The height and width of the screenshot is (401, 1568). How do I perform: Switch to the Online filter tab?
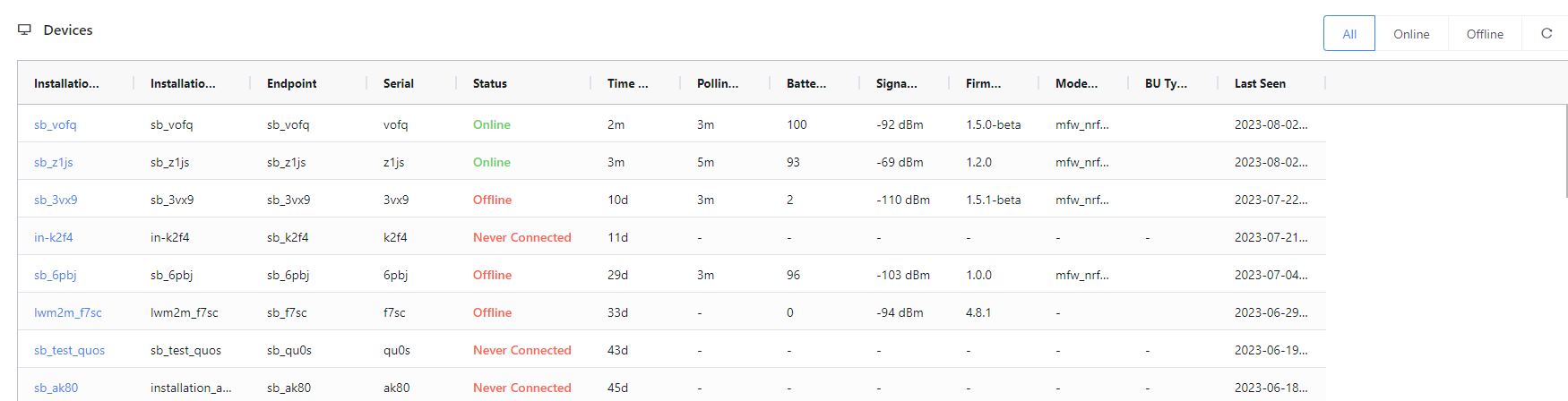pyautogui.click(x=1411, y=34)
